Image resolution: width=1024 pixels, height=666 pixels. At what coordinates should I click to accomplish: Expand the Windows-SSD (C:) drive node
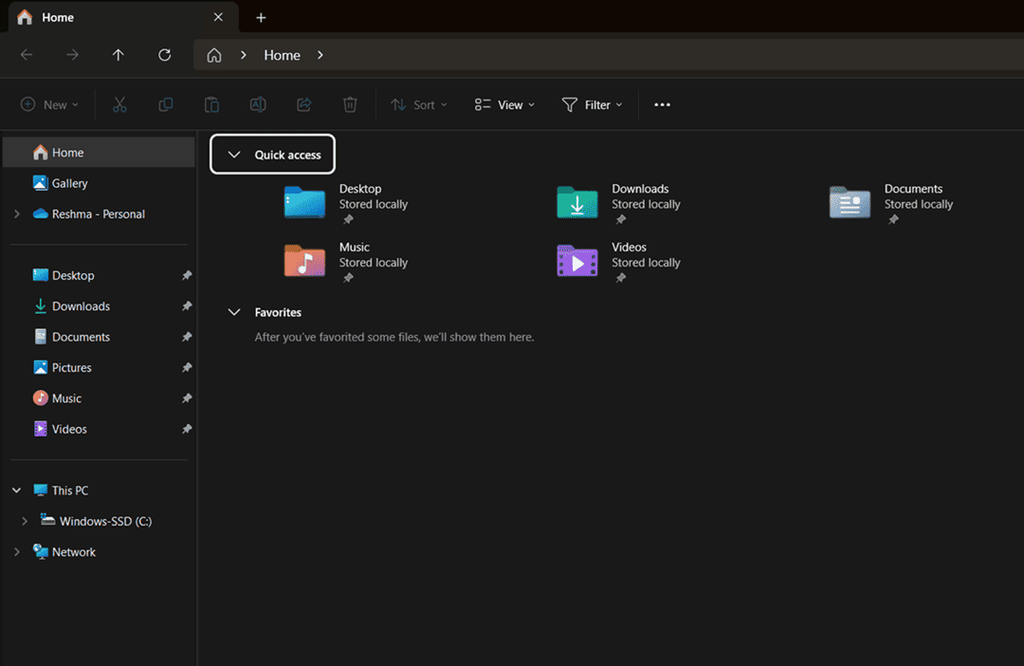[x=25, y=521]
